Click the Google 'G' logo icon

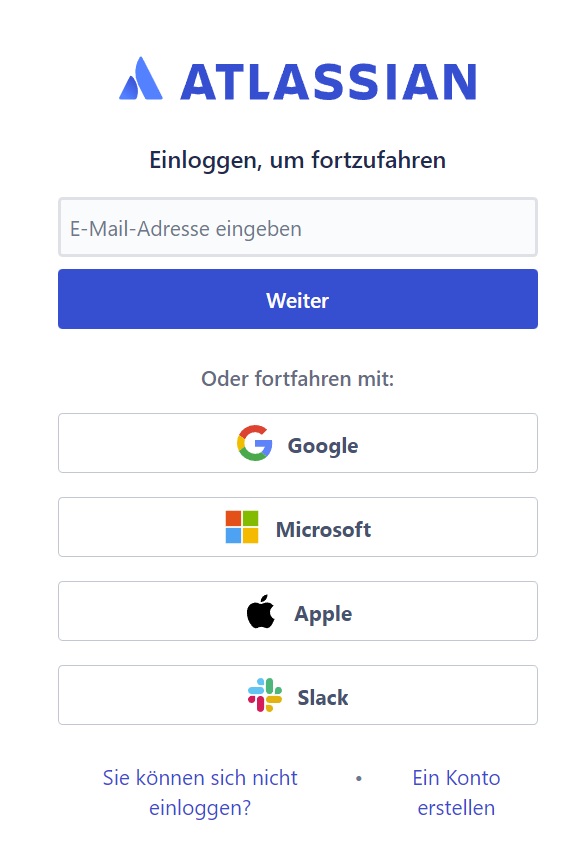tap(254, 443)
